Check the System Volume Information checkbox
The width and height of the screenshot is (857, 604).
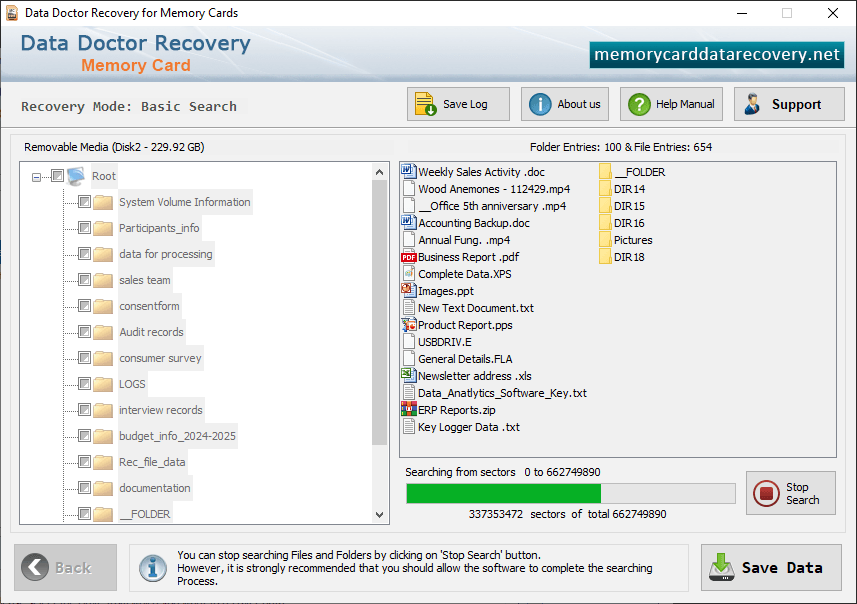[x=84, y=202]
